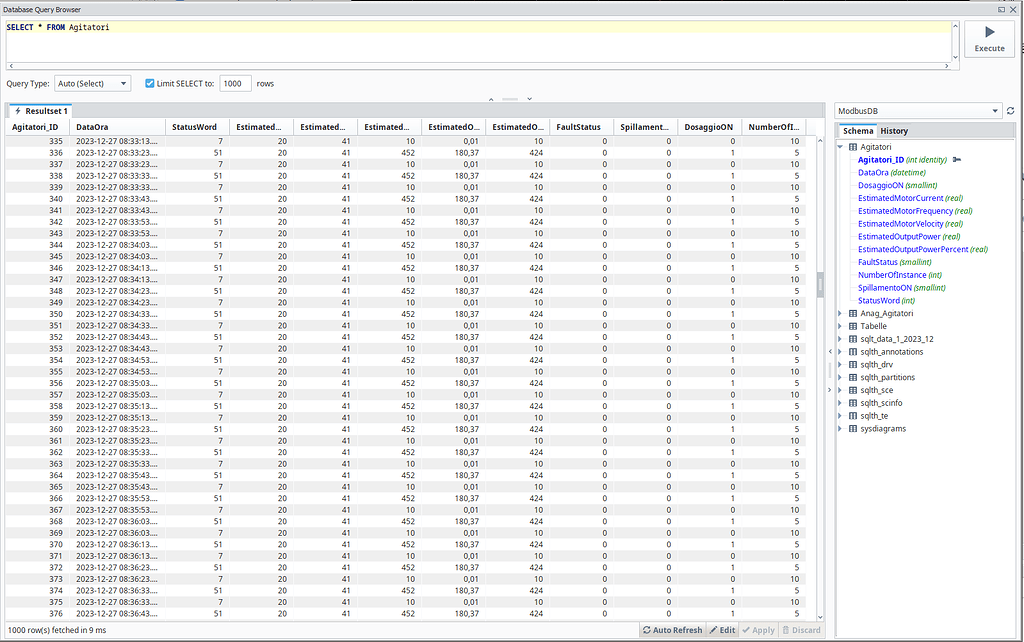Toggle Edit mode for the resultset
Viewport: 1024px width, 642px height.
pos(721,630)
